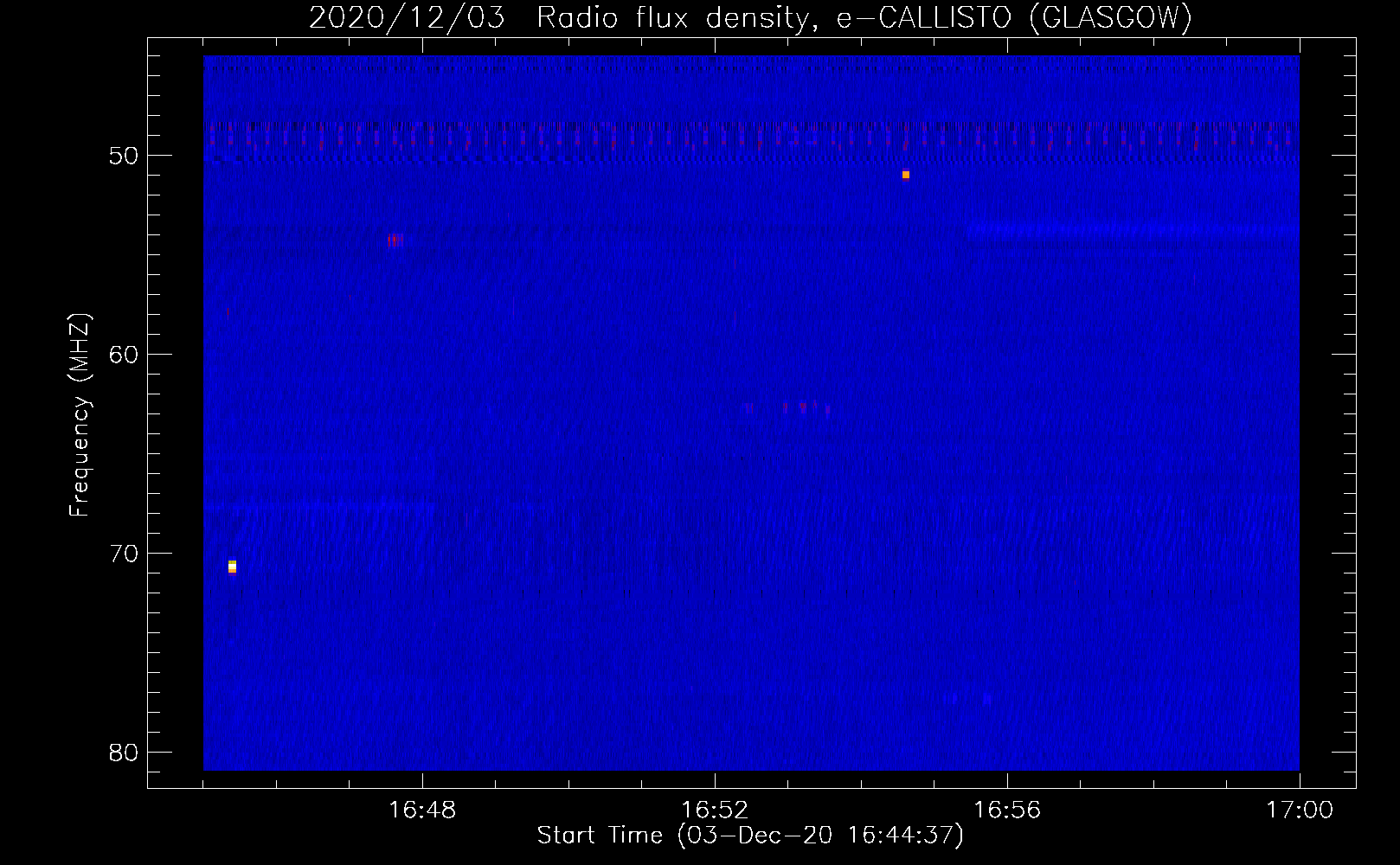The image size is (1400, 865).
Task: Click the orange spot near 51 MHz
Action: [906, 175]
